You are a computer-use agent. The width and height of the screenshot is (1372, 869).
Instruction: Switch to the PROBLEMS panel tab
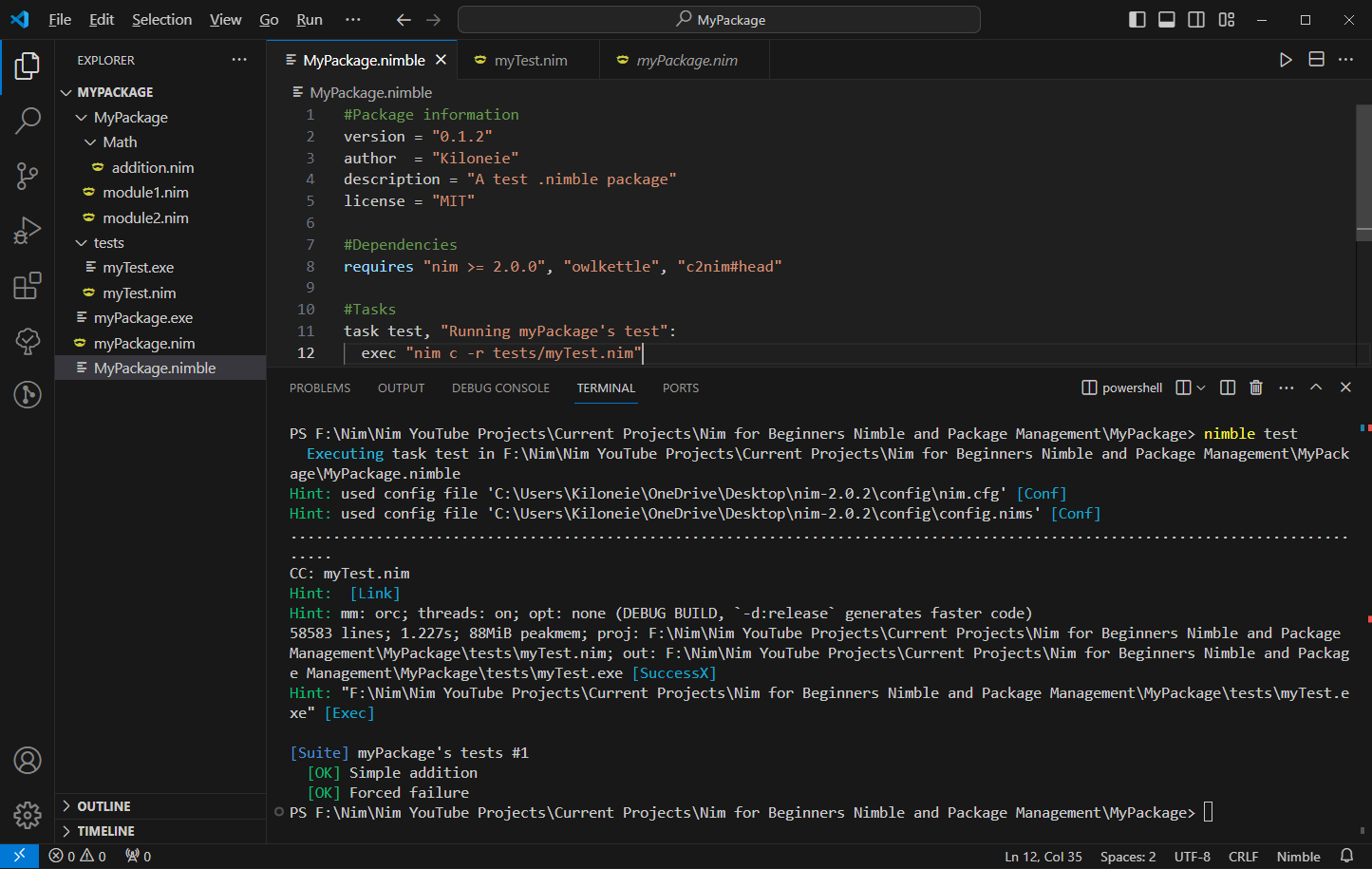(x=320, y=388)
